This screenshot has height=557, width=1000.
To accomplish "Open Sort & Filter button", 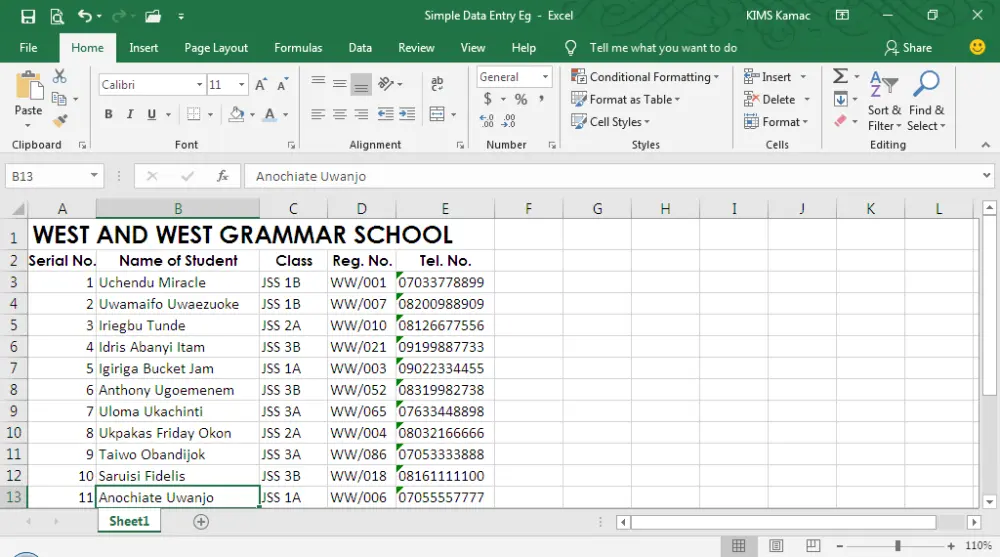I will tap(884, 101).
